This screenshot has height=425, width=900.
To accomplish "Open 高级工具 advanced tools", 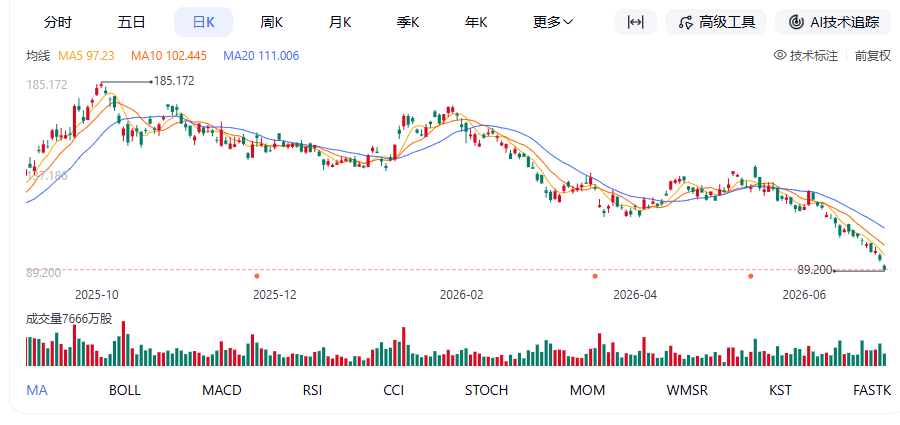I will 716,22.
